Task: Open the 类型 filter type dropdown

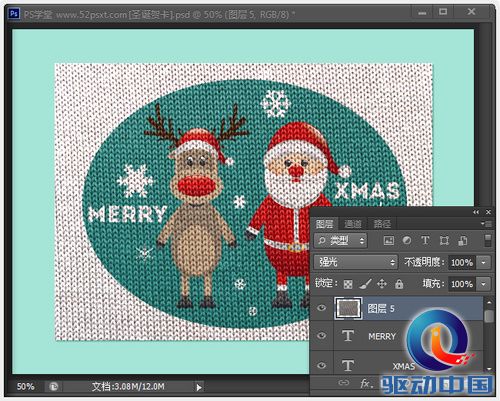Action: [341, 240]
